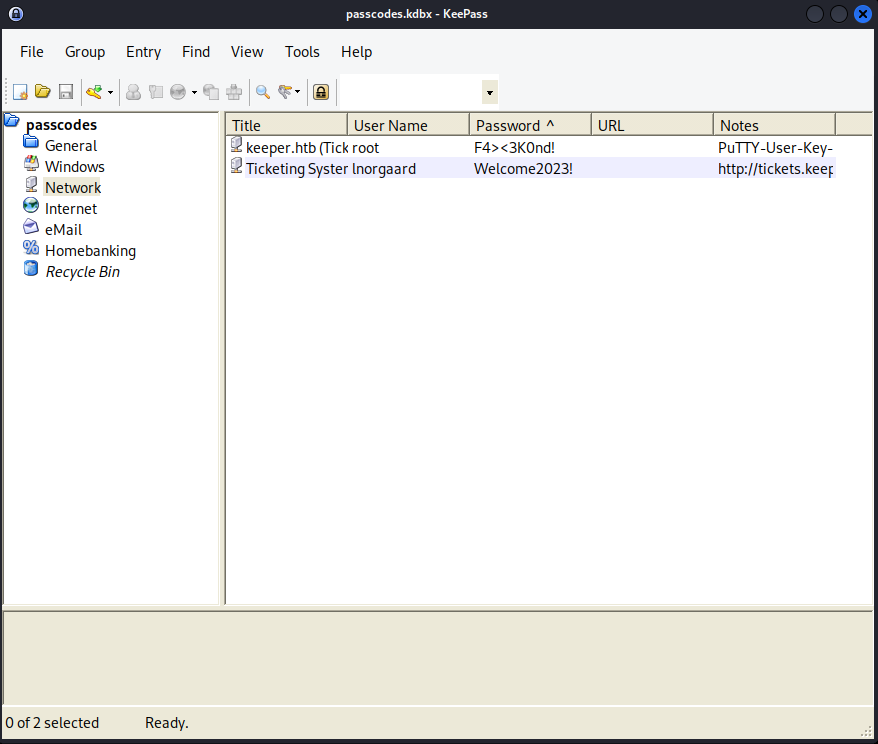This screenshot has height=744, width=878.
Task: Click the Add Entry key icon
Action: 94,92
